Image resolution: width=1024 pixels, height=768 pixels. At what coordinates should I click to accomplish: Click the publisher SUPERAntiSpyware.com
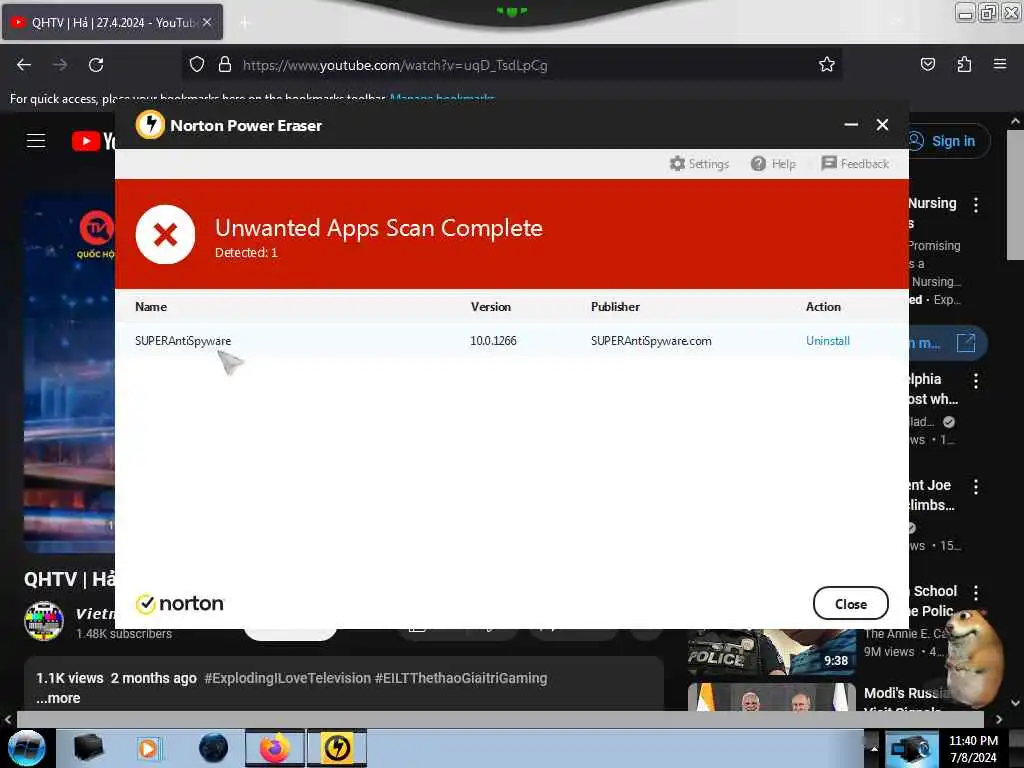tap(651, 341)
